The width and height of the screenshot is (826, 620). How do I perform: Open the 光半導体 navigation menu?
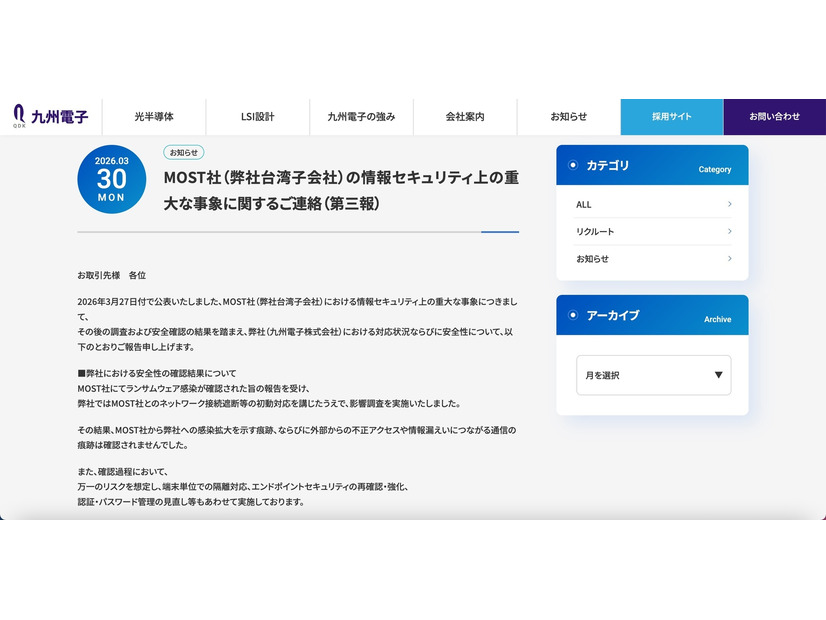[153, 116]
